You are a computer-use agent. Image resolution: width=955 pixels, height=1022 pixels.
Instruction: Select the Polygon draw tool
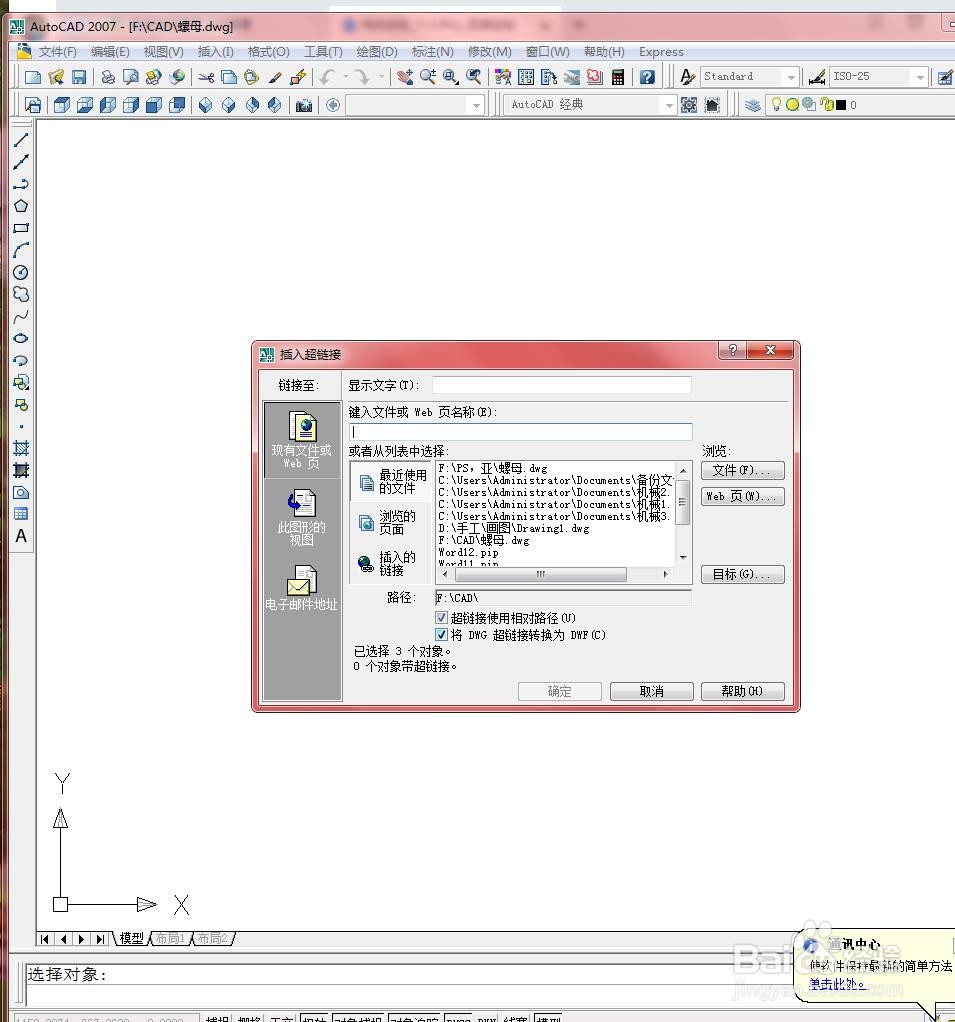tap(21, 206)
